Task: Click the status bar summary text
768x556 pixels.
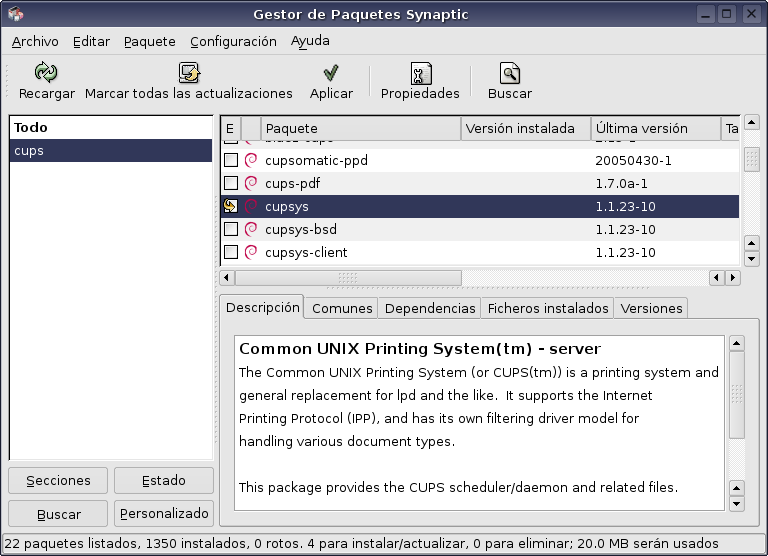Action: click(361, 544)
